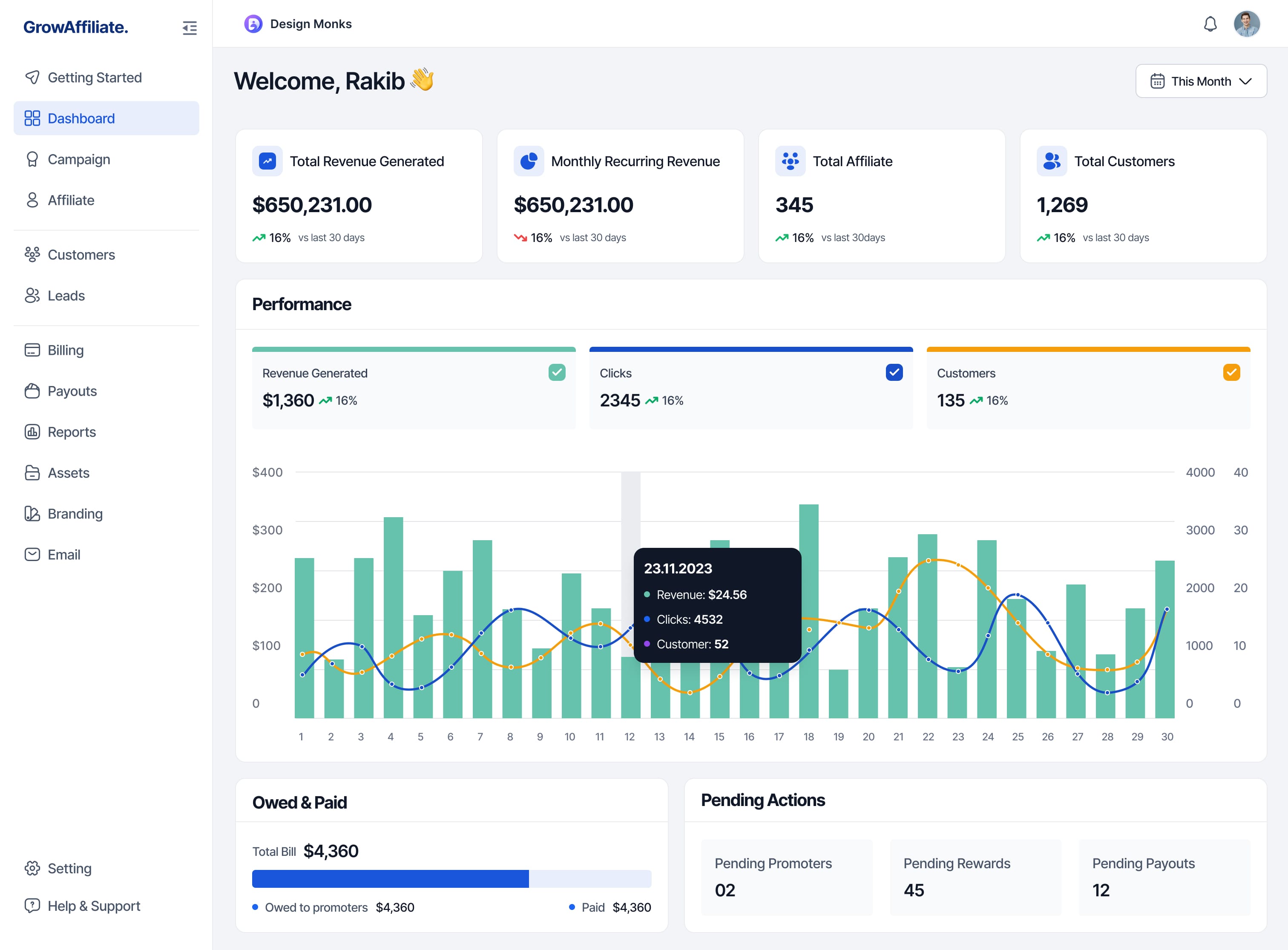1288x950 pixels.
Task: Open the This Month dropdown
Action: click(x=1201, y=81)
